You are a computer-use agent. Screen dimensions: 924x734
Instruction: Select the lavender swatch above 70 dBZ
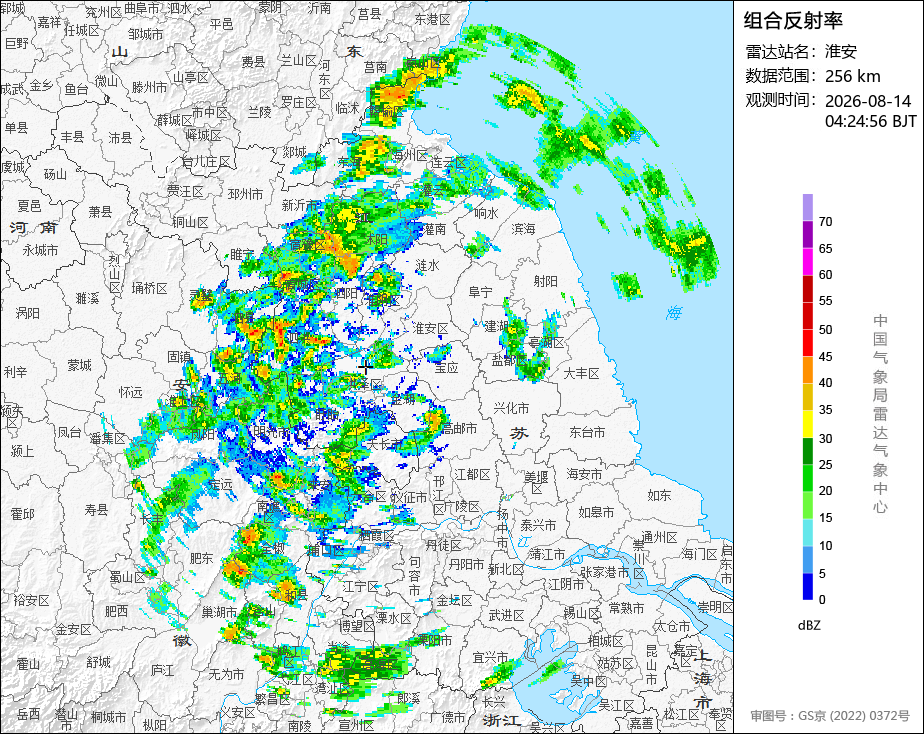[x=807, y=207]
